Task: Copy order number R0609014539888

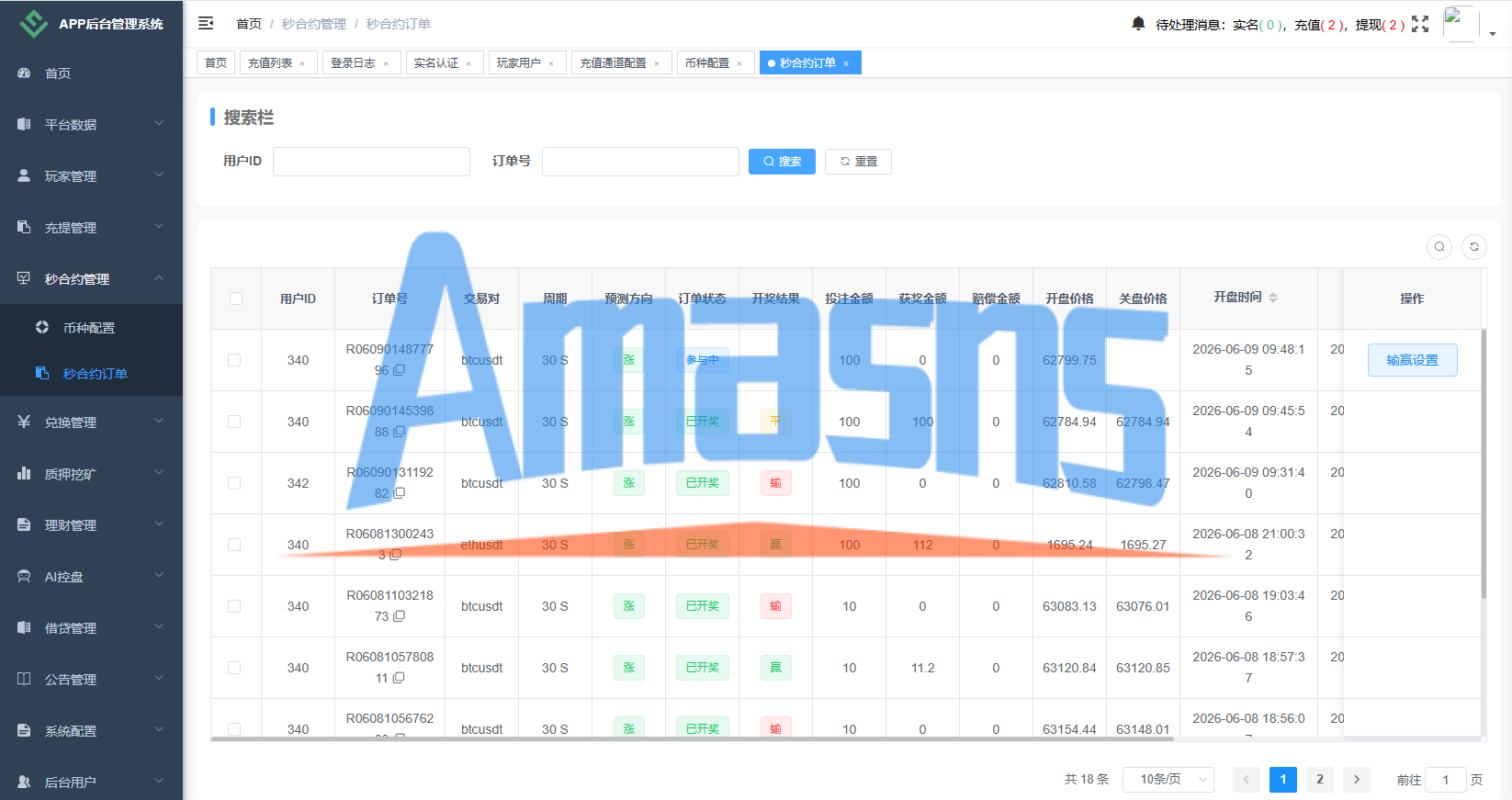Action: [x=400, y=432]
